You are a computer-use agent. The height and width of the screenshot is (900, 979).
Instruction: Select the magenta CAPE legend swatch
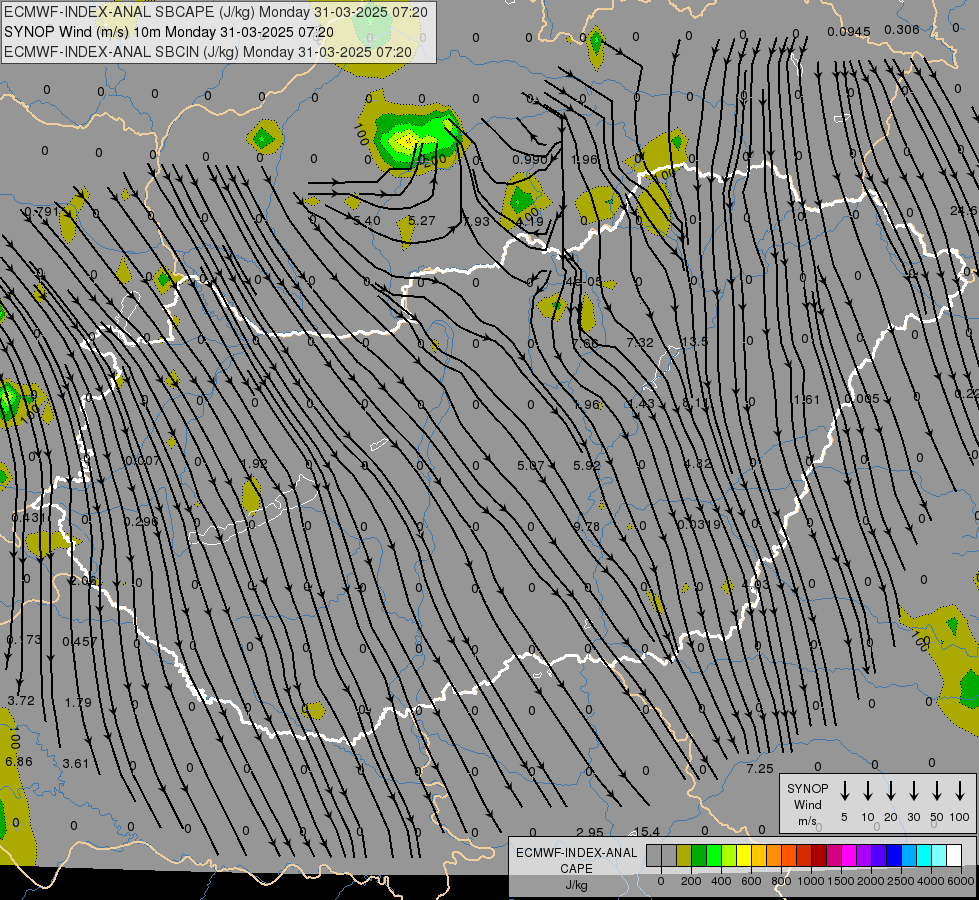pos(849,856)
